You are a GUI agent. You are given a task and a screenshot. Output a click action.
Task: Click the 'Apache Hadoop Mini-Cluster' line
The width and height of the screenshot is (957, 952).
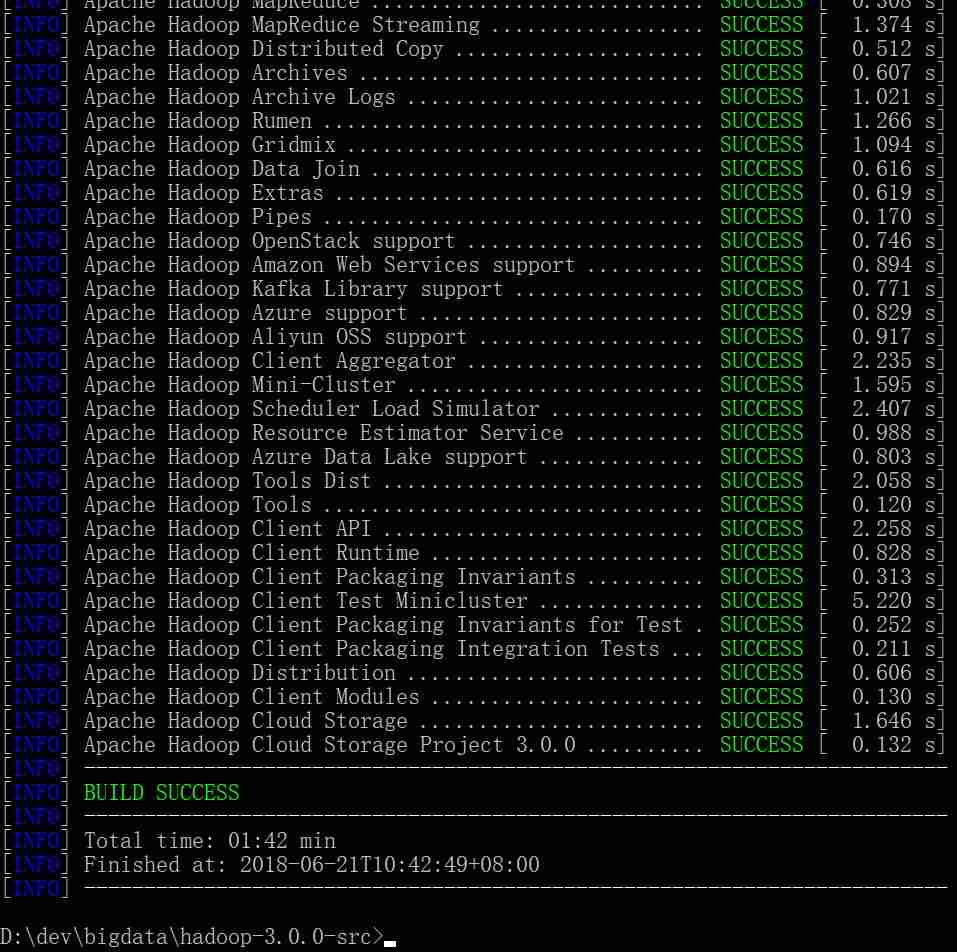click(240, 385)
